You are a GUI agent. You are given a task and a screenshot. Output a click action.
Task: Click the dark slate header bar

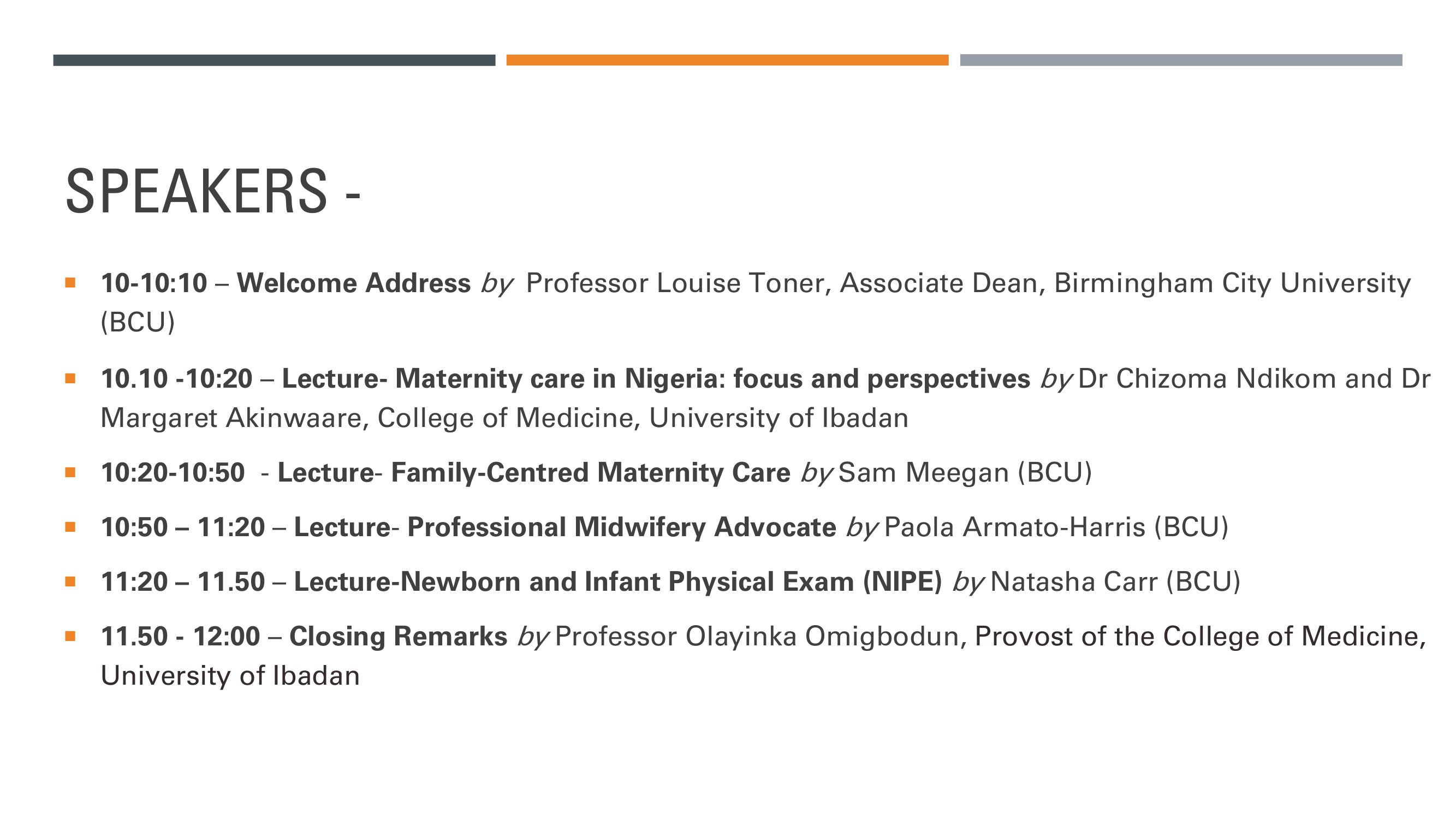pos(274,60)
